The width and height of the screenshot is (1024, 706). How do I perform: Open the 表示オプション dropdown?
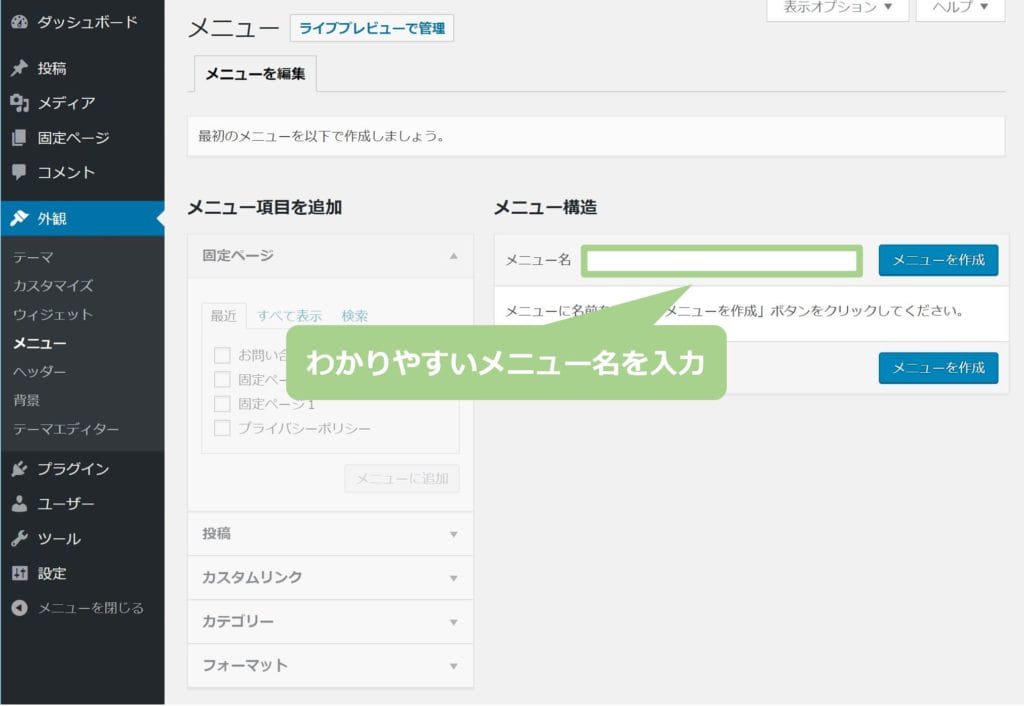click(x=837, y=8)
